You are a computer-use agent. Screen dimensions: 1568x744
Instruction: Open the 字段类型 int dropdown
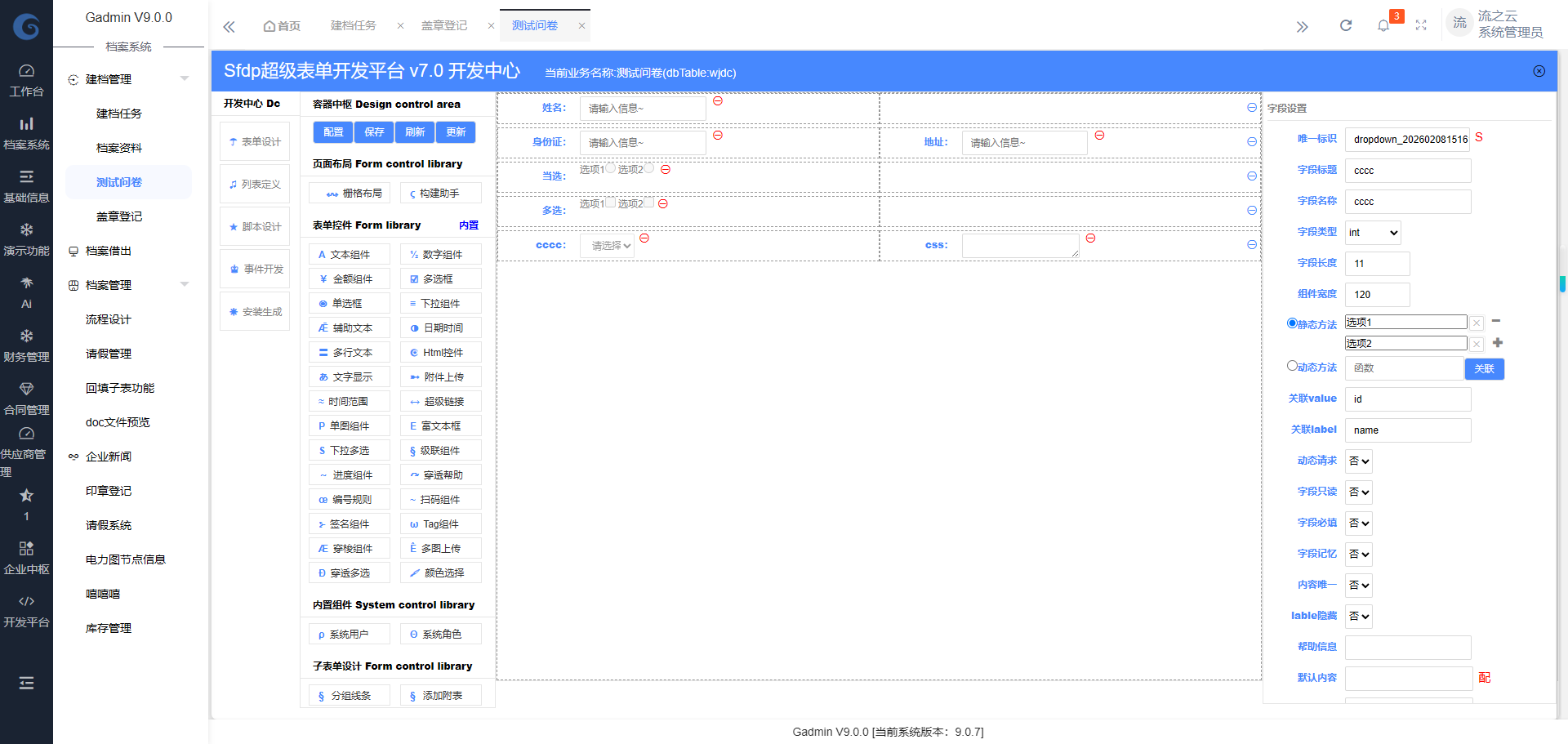point(1373,233)
